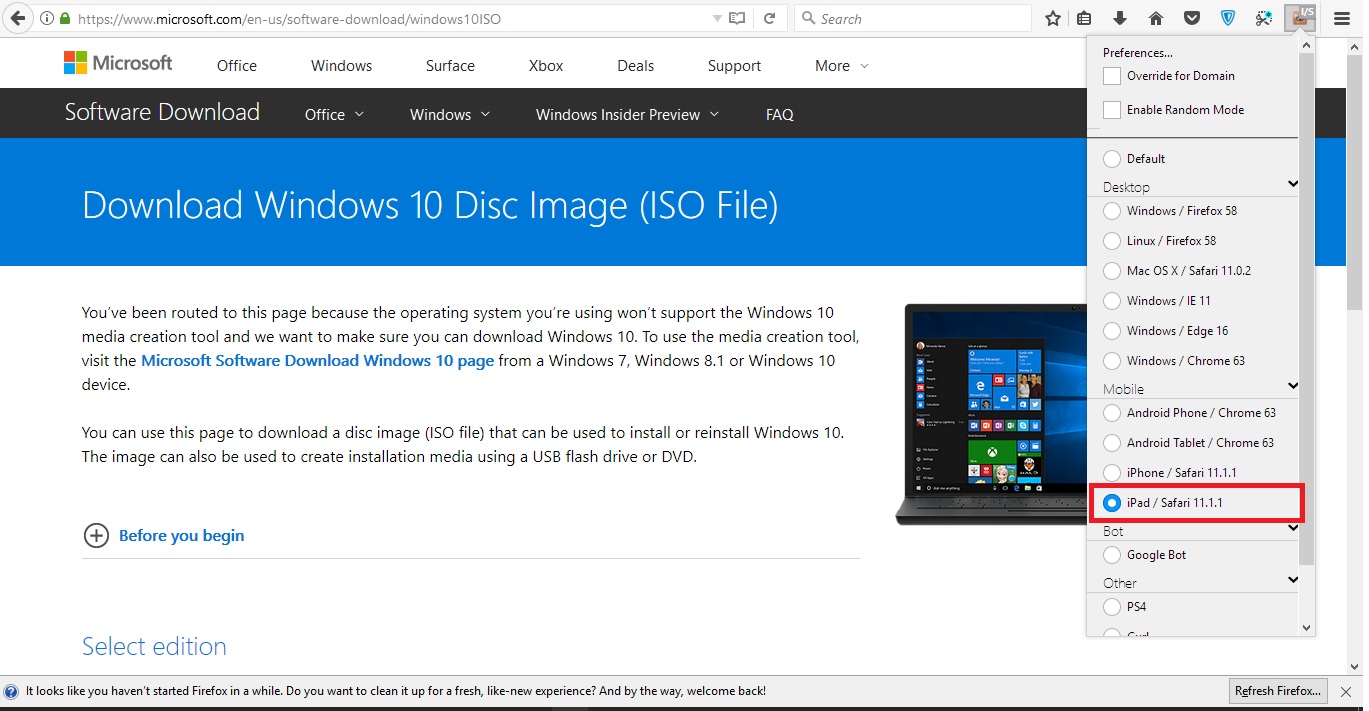
Task: Click the User-Agent Switcher extension icon
Action: 1299,17
